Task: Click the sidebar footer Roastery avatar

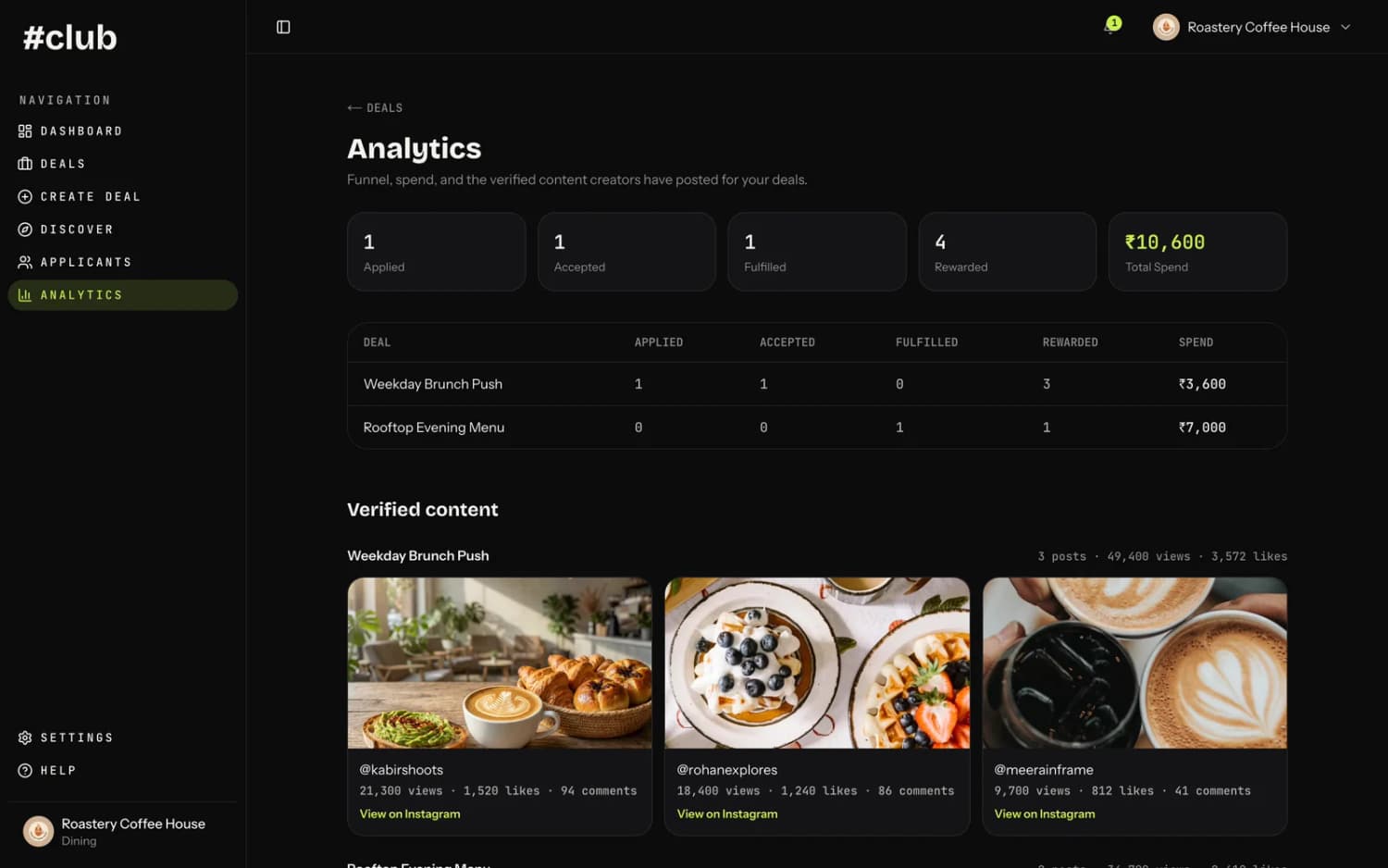Action: (x=38, y=831)
